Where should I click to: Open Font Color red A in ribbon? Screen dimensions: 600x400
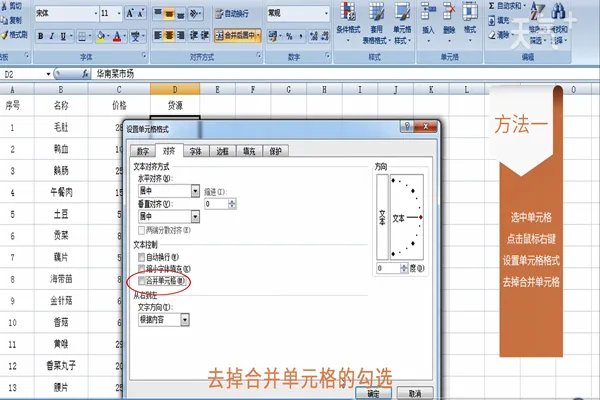(x=117, y=36)
